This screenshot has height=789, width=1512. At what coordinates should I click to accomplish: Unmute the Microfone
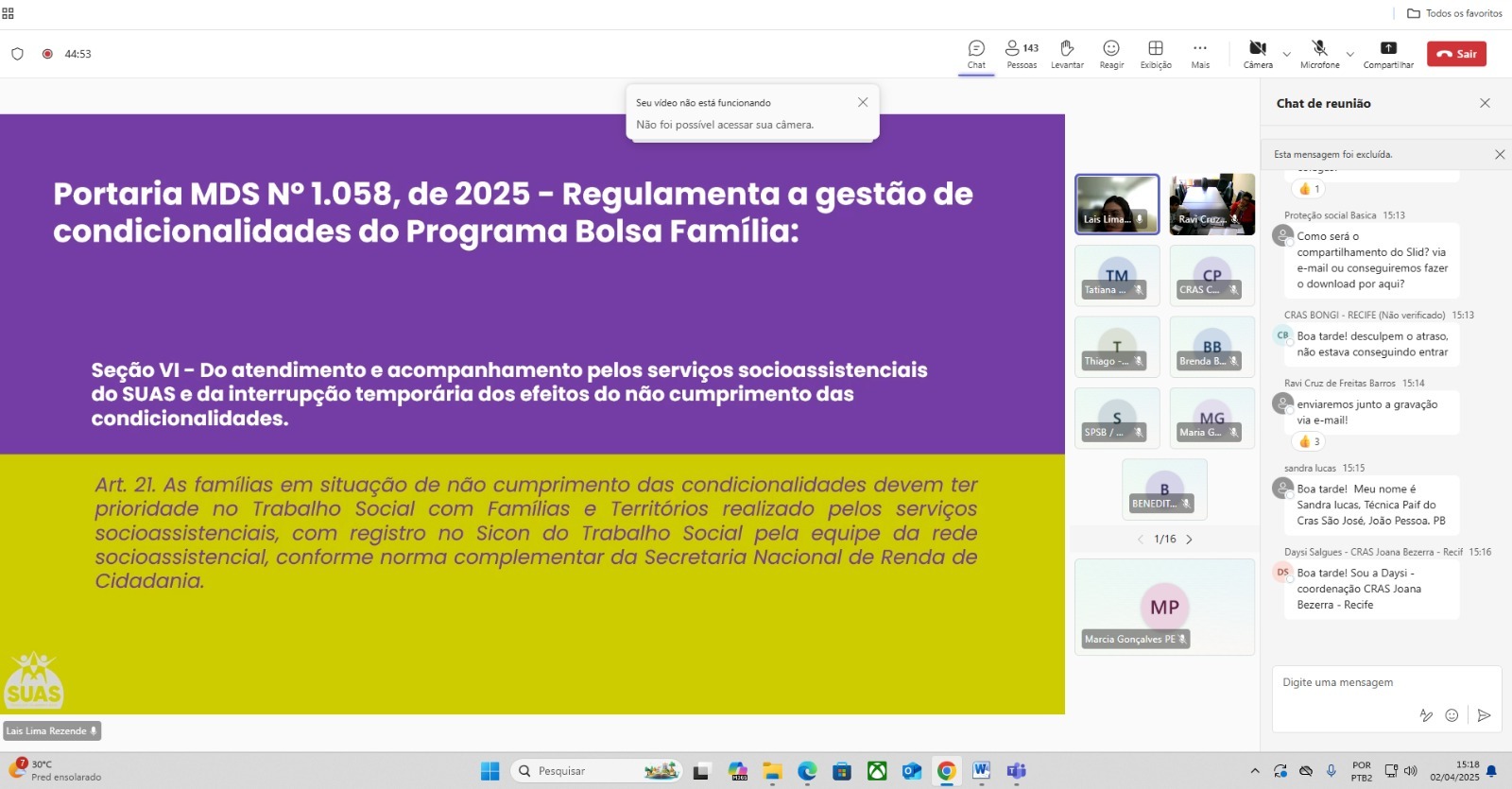tap(1319, 54)
